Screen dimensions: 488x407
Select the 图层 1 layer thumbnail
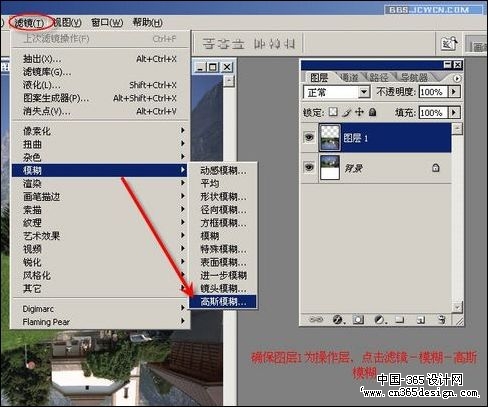(x=330, y=137)
